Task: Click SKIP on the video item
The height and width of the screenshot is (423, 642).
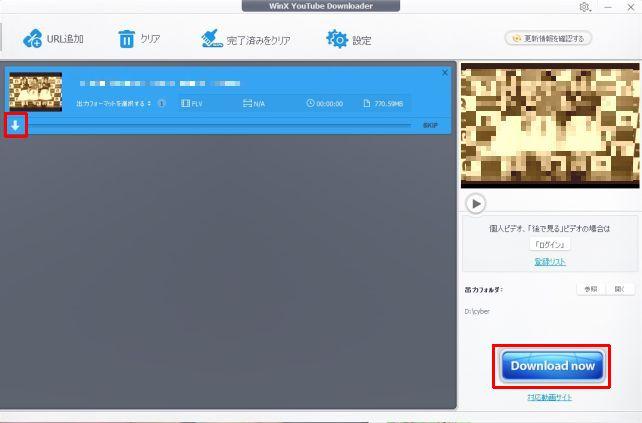Action: 430,125
